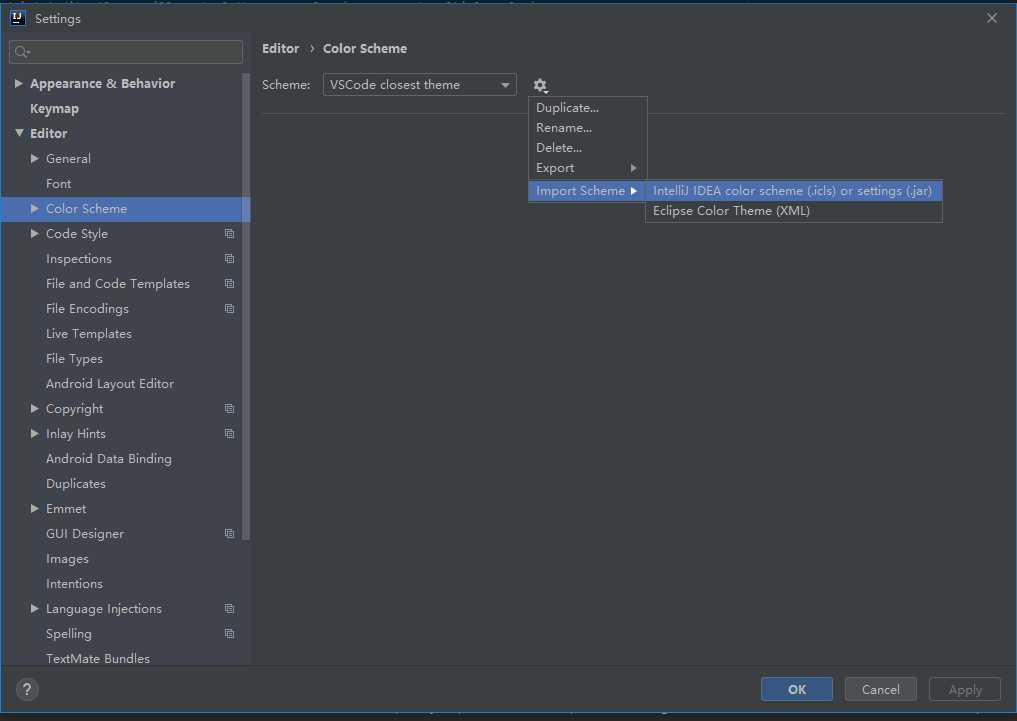
Task: Click the gear icon beside the Scheme dropdown
Action: pyautogui.click(x=540, y=85)
